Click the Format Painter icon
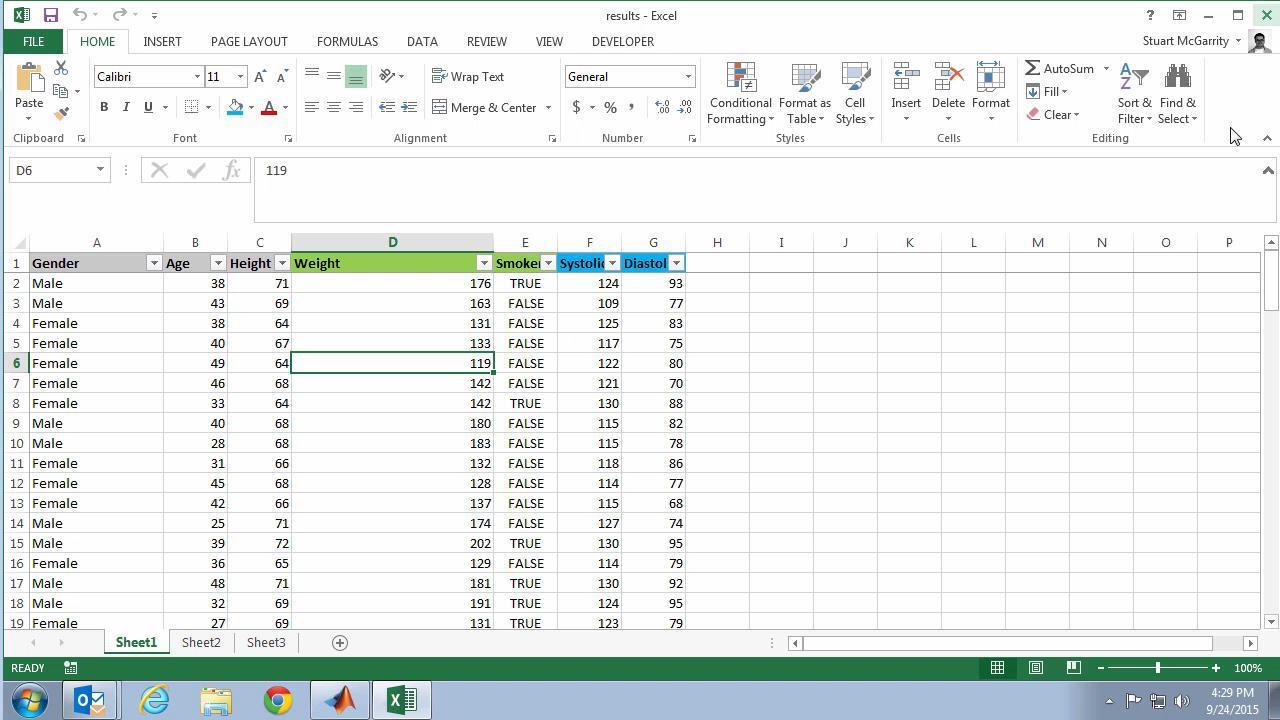Viewport: 1280px width, 720px height. tap(60, 111)
